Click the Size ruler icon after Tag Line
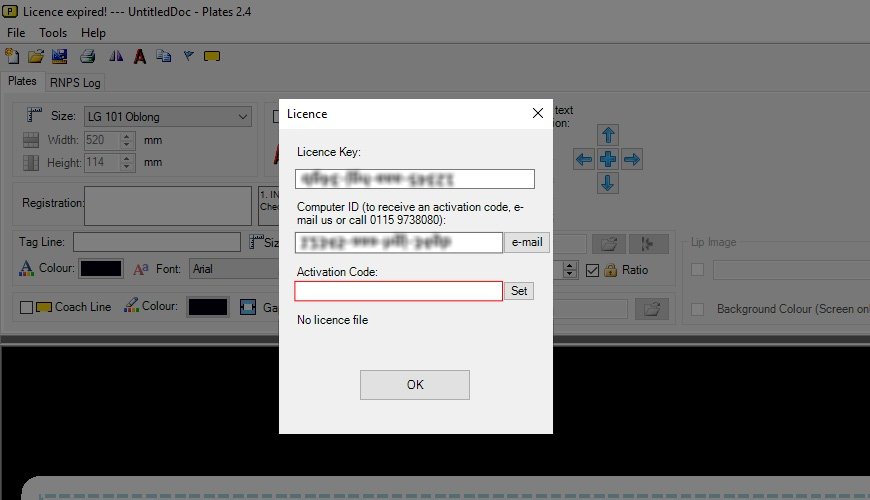Viewport: 870px width, 500px height. pos(256,242)
